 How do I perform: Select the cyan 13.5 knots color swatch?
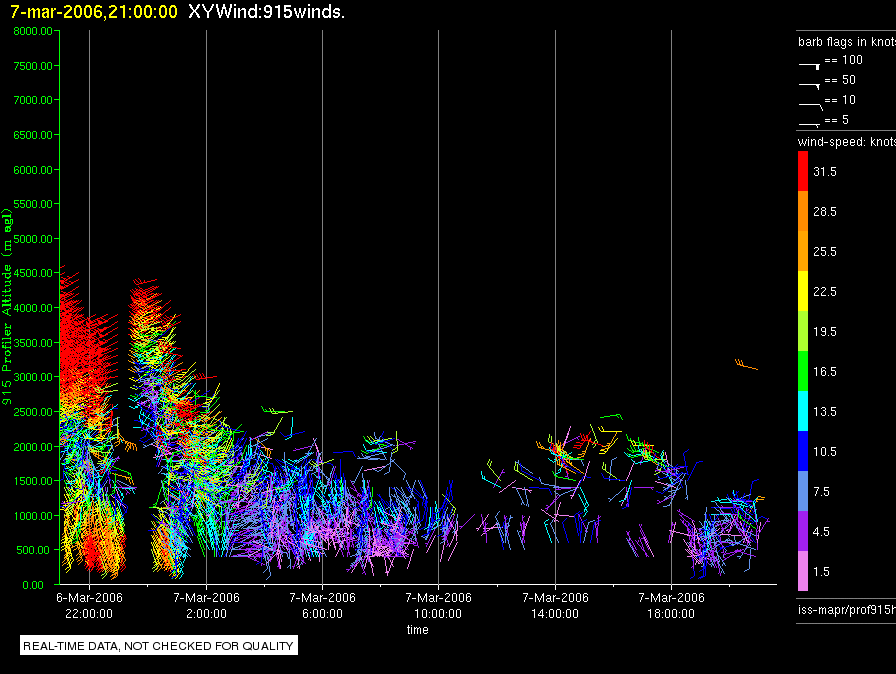(803, 411)
